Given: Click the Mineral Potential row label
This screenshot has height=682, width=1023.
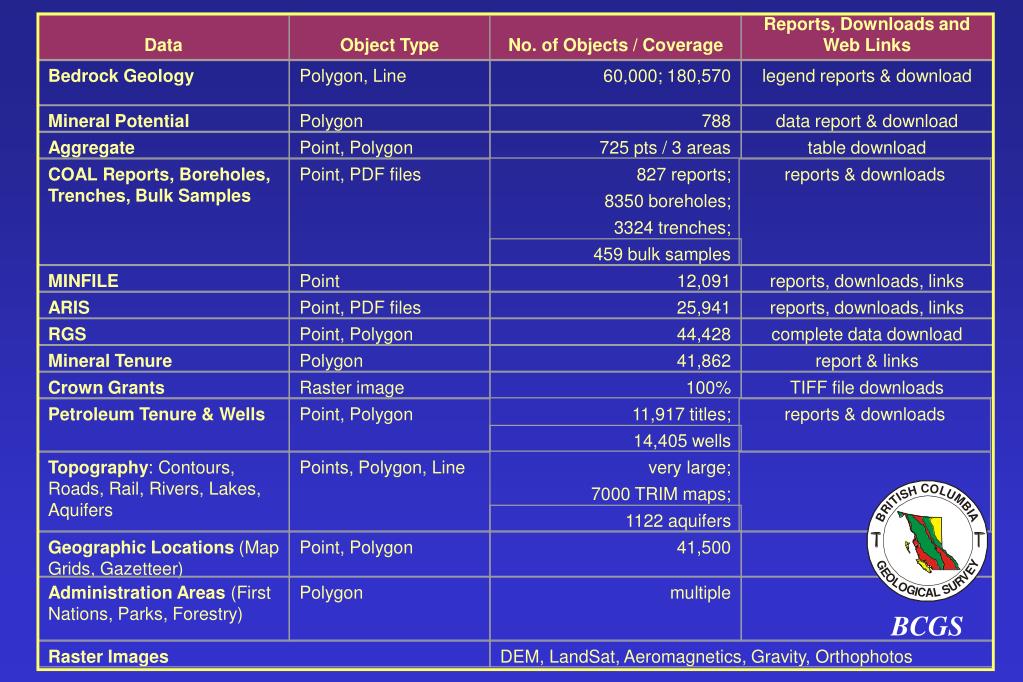Looking at the screenshot, I should pyautogui.click(x=119, y=121).
